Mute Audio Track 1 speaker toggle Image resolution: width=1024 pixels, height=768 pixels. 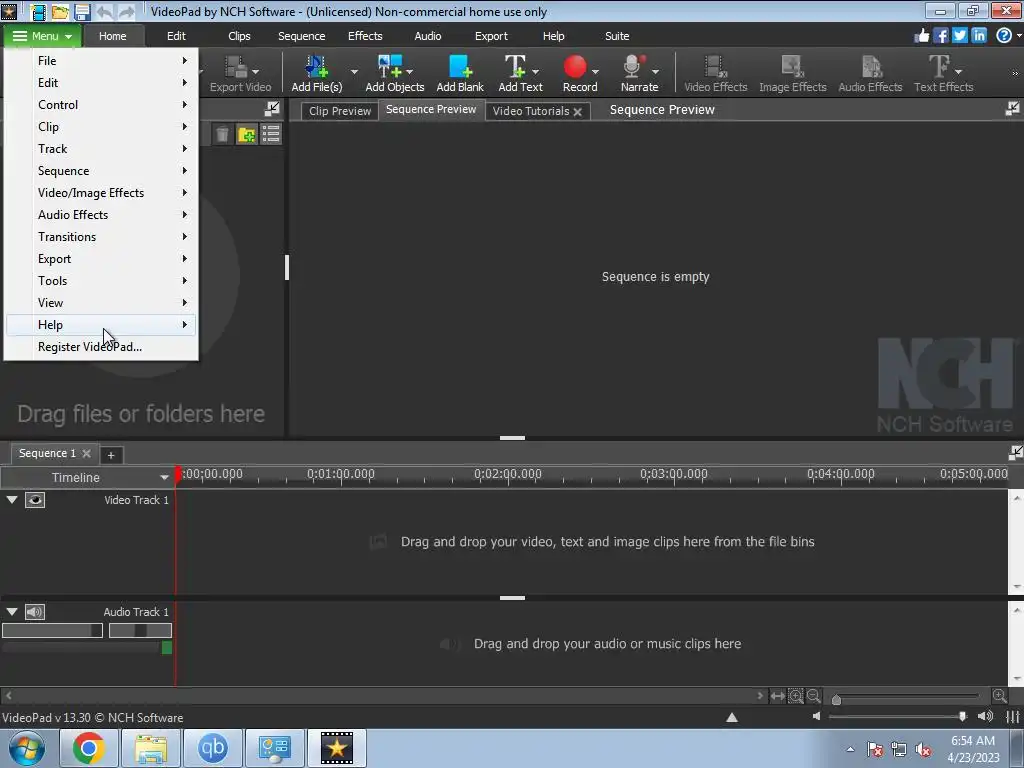pos(35,612)
